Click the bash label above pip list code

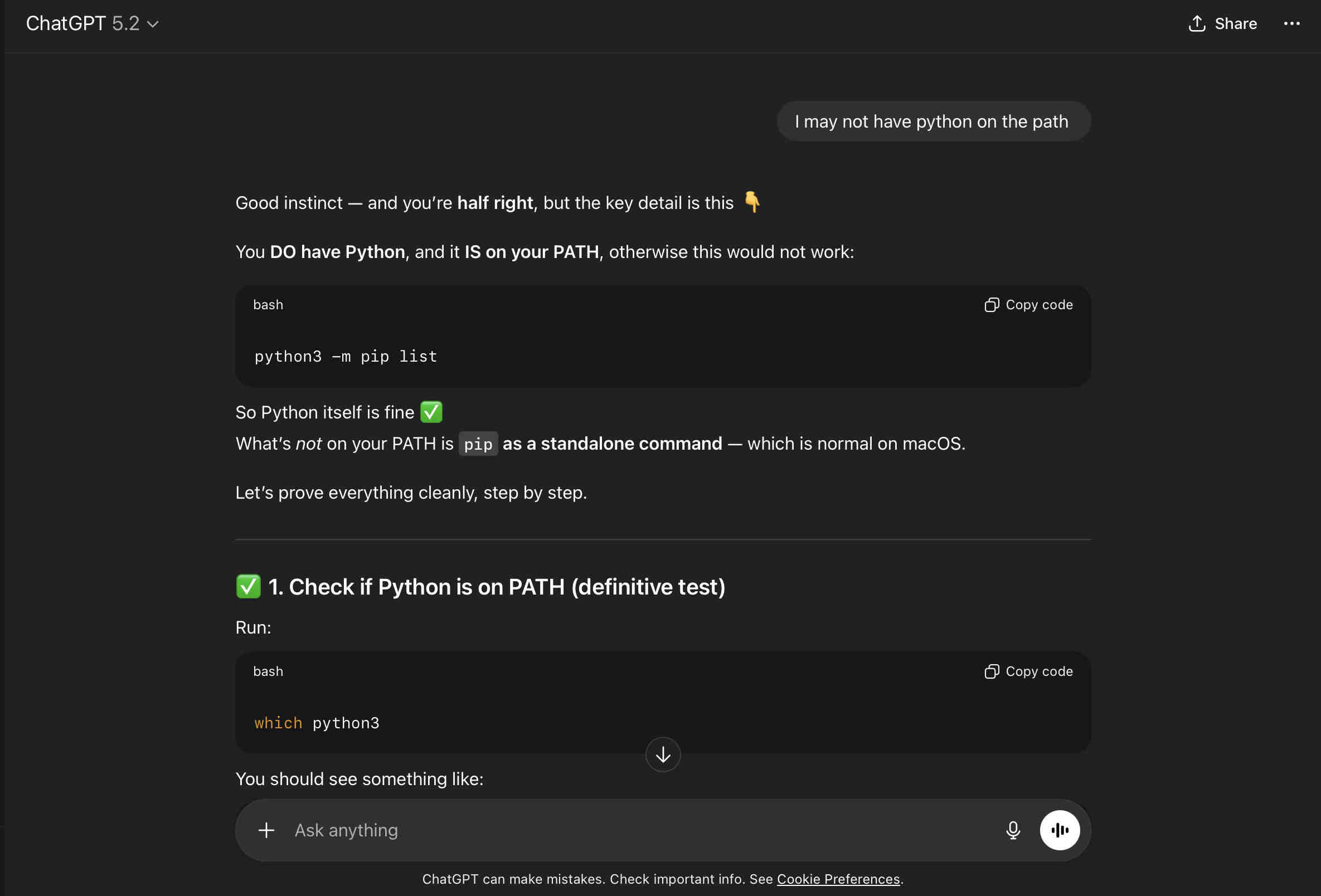point(268,305)
